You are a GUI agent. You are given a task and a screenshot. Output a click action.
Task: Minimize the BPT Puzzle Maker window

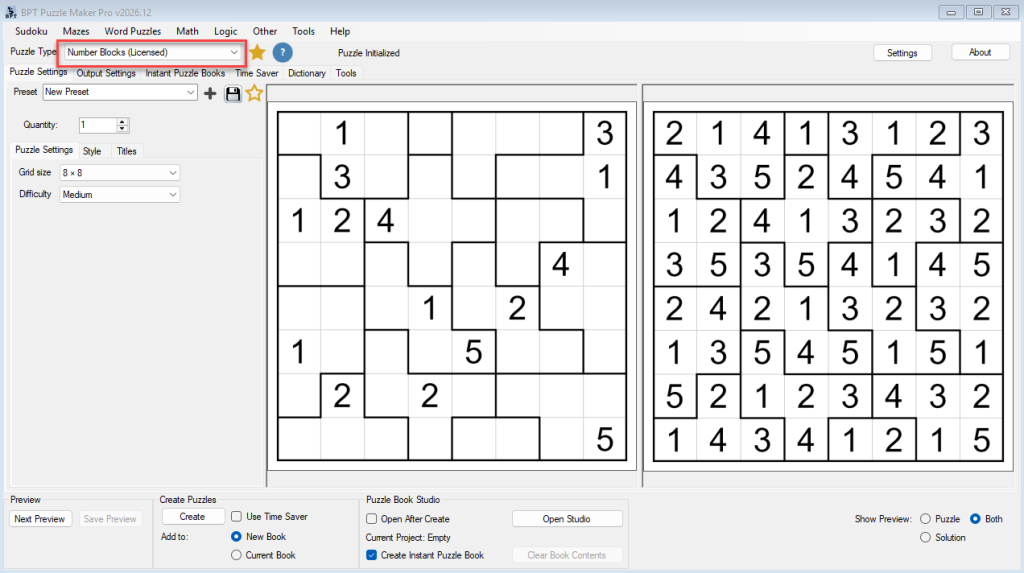tap(951, 12)
